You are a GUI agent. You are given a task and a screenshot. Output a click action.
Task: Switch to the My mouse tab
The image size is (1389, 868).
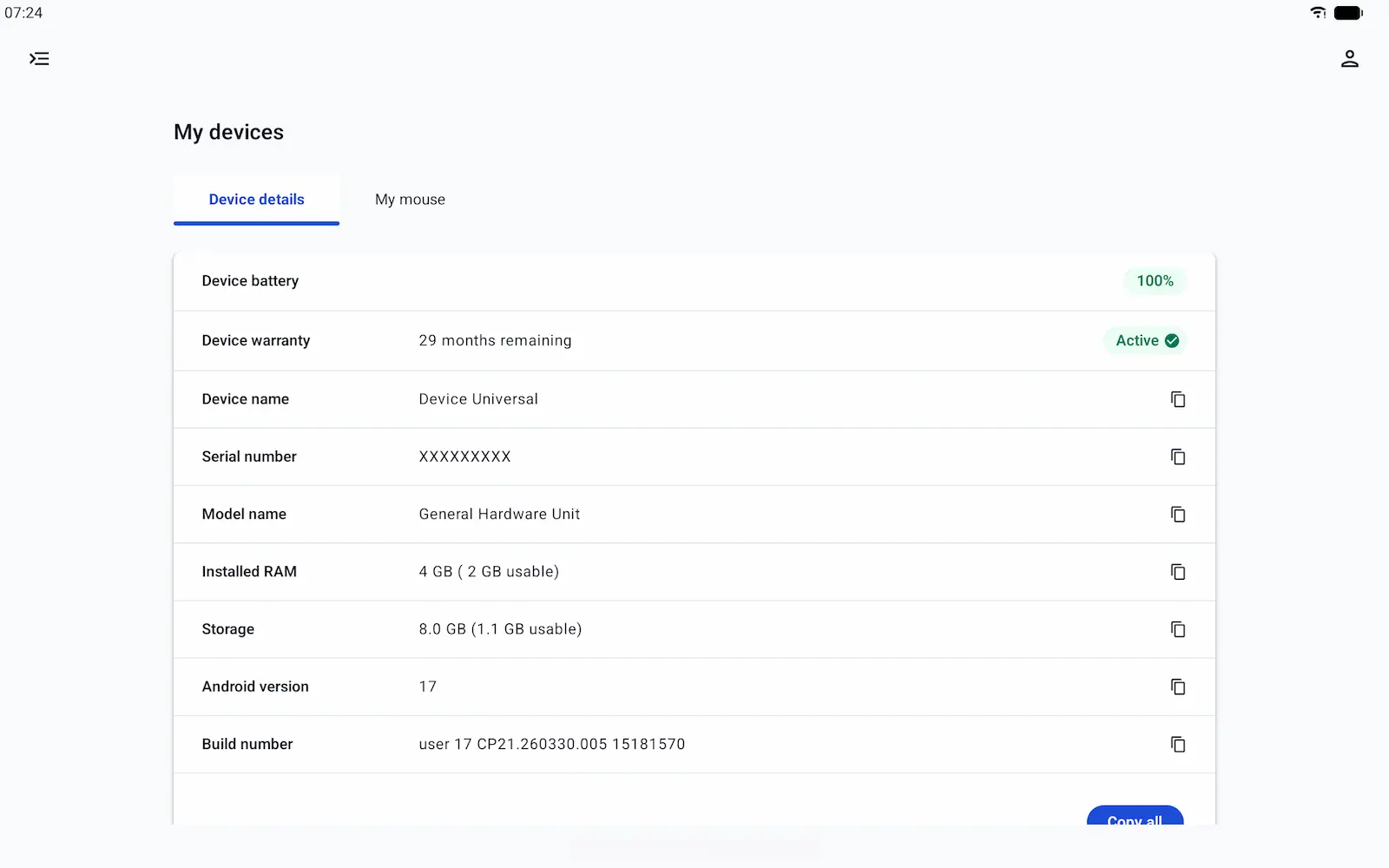[x=410, y=200]
